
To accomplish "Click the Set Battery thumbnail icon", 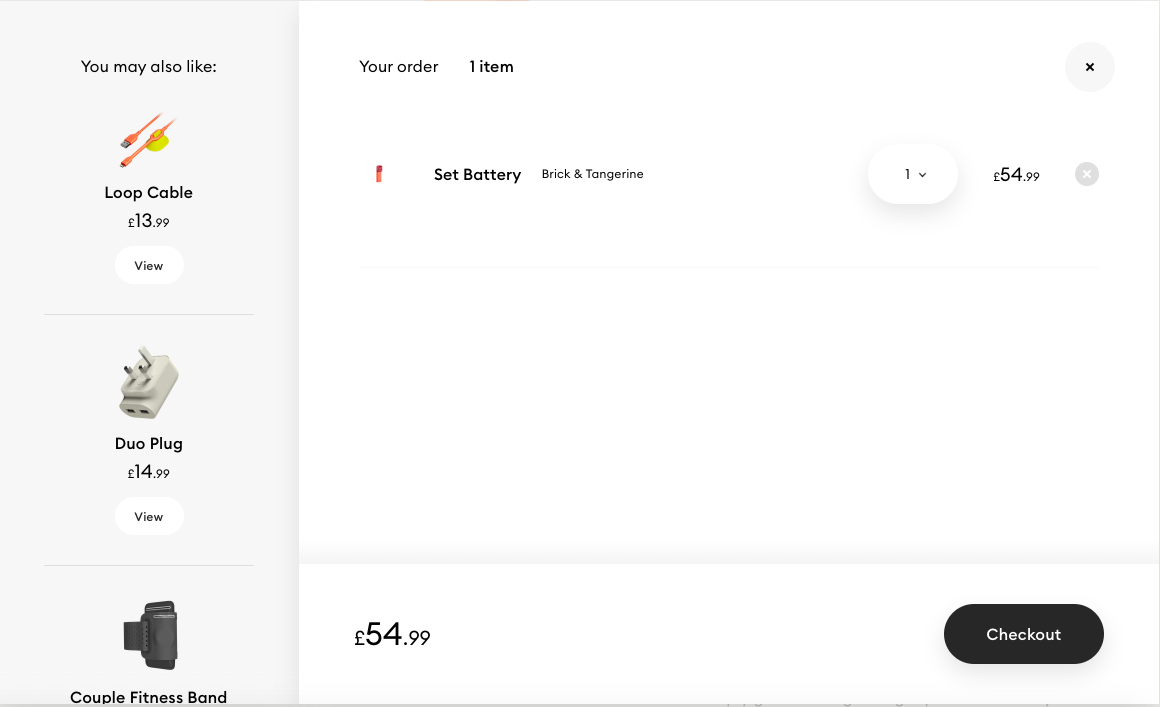I will (x=379, y=174).
